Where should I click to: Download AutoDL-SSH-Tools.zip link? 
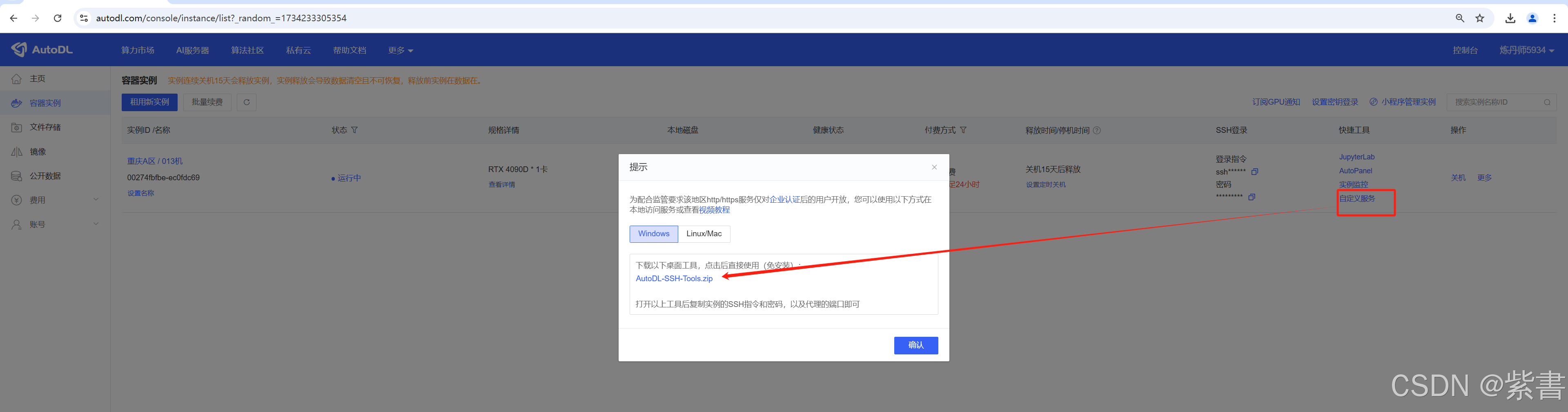pos(674,278)
